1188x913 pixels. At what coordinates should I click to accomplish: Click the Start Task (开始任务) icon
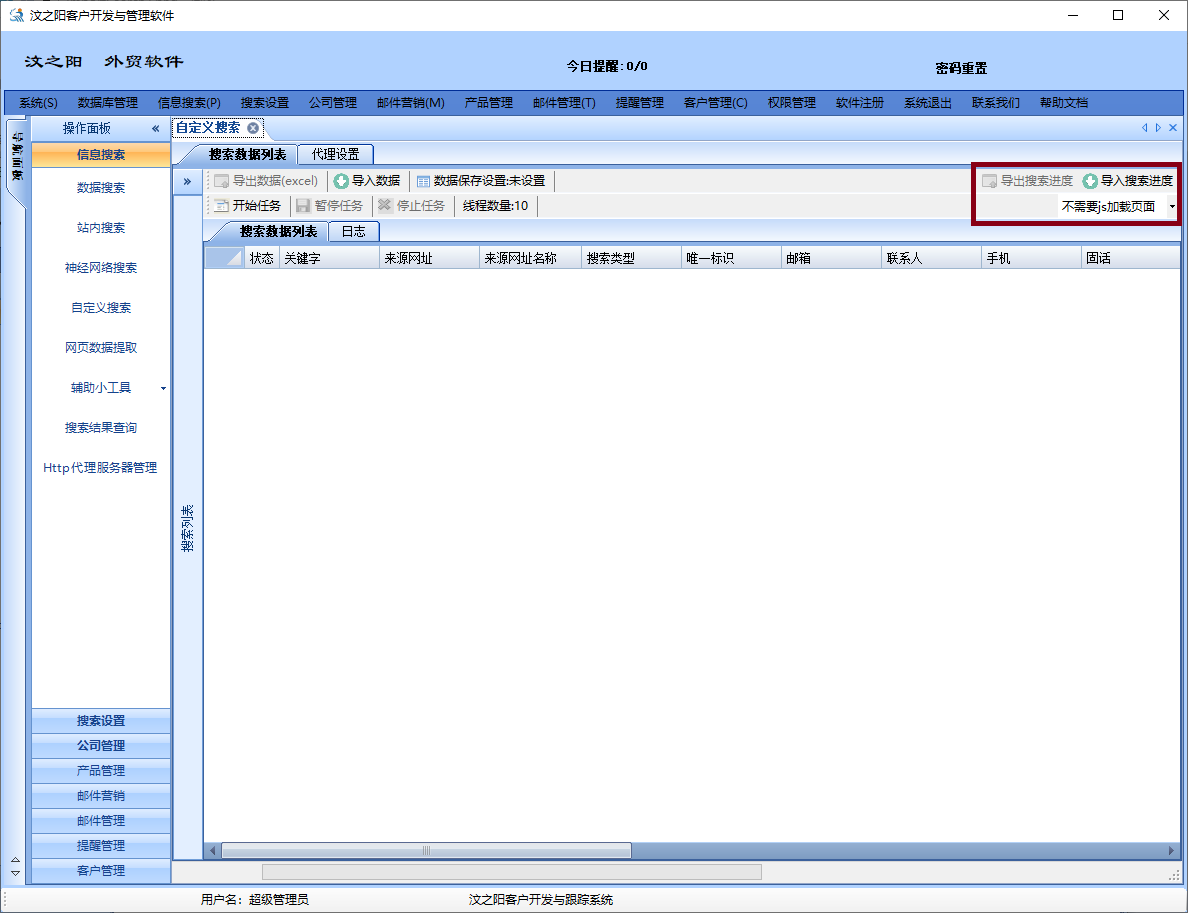coord(222,206)
